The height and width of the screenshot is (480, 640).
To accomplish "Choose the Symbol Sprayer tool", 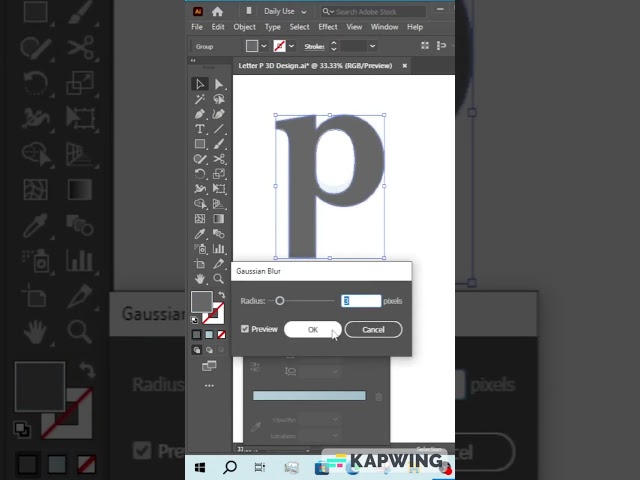I will pyautogui.click(x=200, y=249).
